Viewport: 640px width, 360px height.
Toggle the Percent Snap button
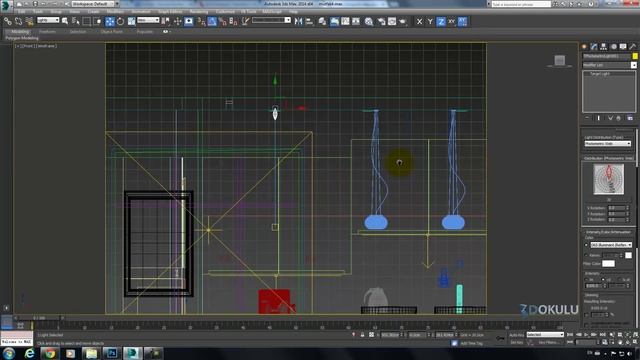pyautogui.click(x=223, y=21)
